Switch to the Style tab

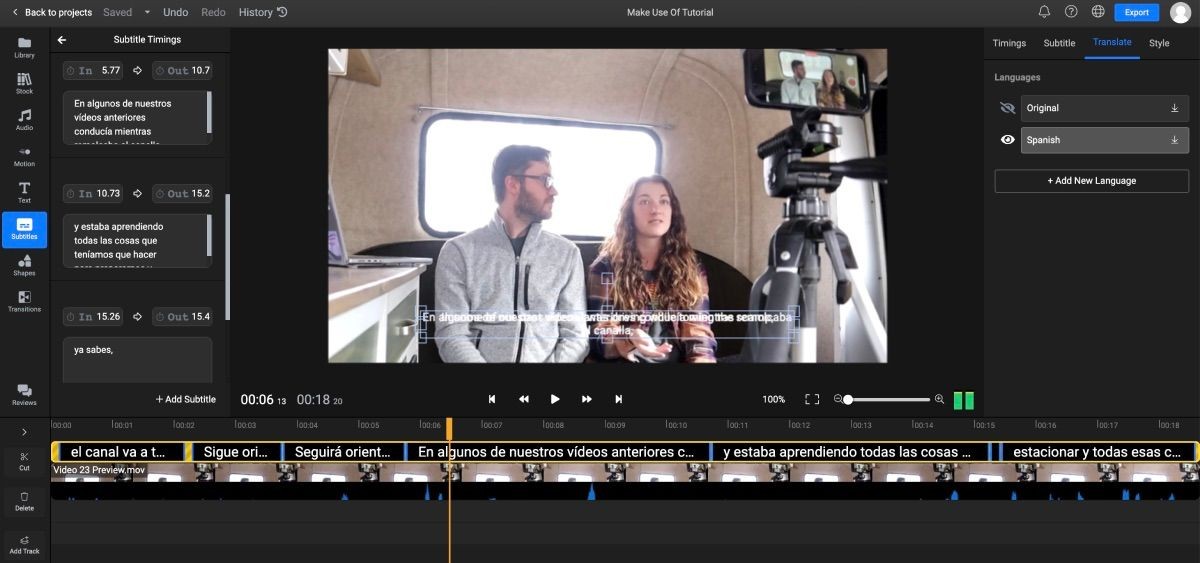click(x=1159, y=43)
